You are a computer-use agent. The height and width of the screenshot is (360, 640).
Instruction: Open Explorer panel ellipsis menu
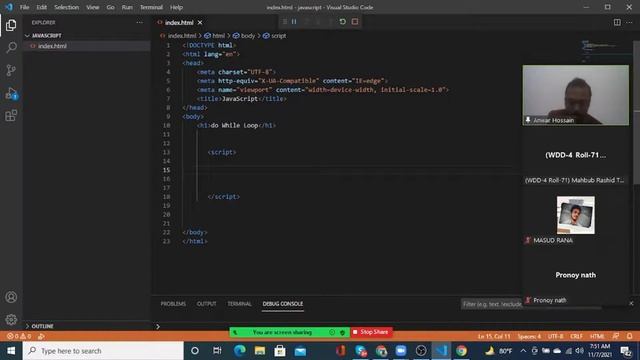(x=140, y=22)
